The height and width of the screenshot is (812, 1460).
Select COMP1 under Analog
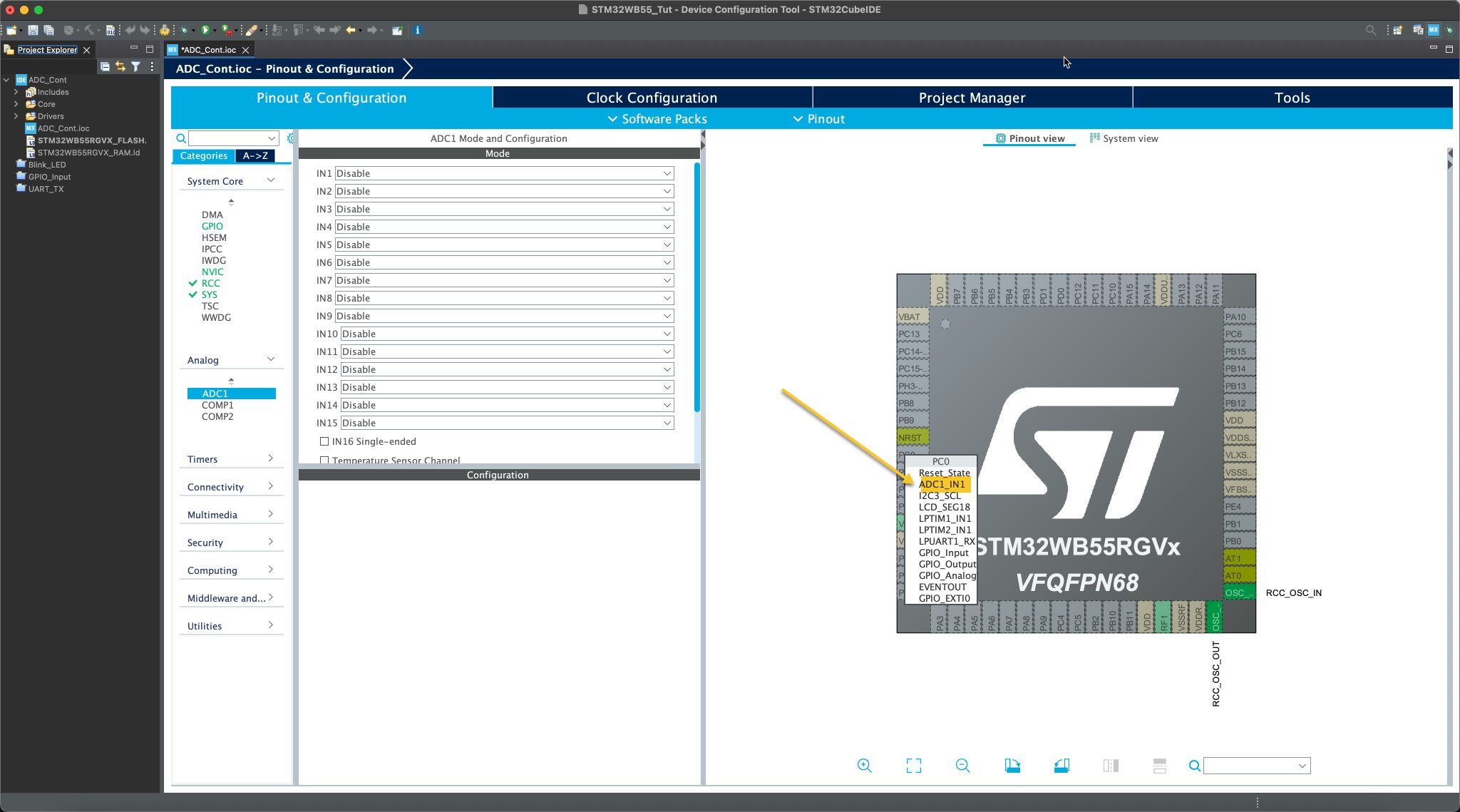point(217,405)
